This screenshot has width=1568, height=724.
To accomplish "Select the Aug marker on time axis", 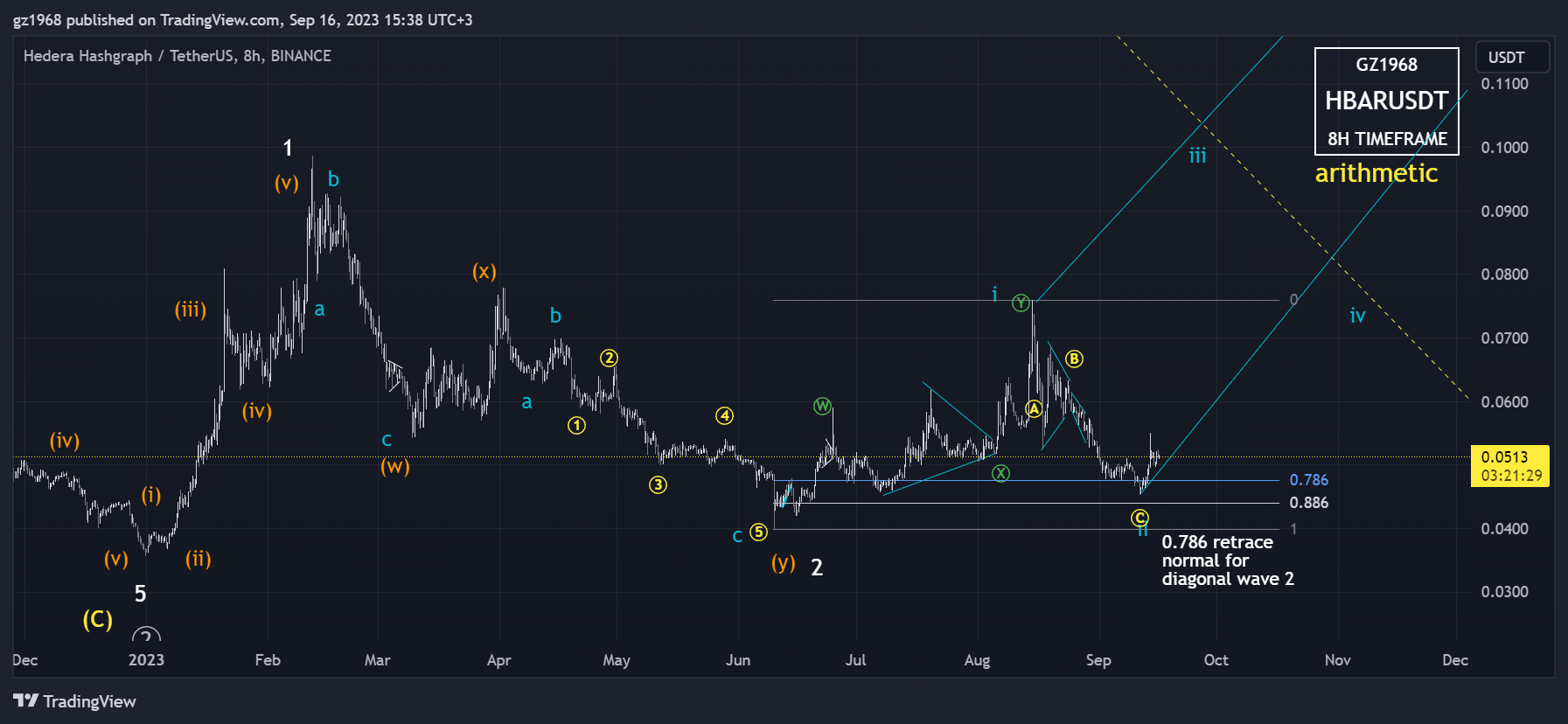I will click(x=977, y=660).
